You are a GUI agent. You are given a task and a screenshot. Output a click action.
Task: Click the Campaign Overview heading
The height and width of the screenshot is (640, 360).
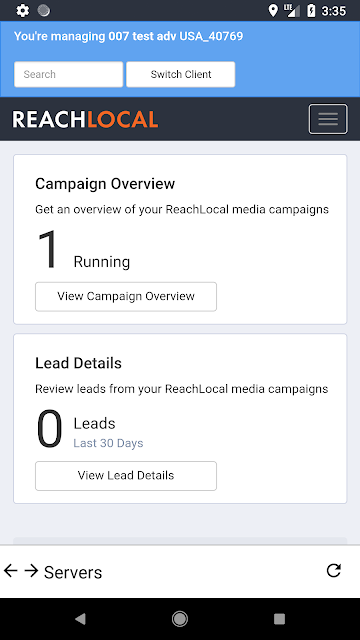[105, 184]
